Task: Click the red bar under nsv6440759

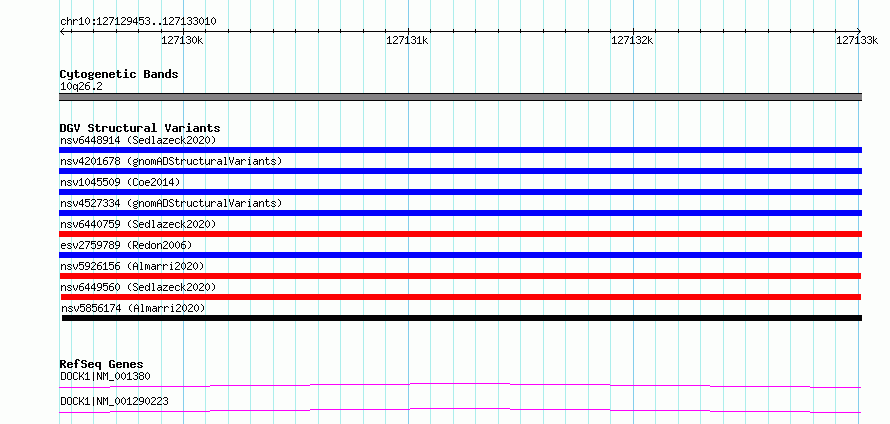Action: pos(460,234)
